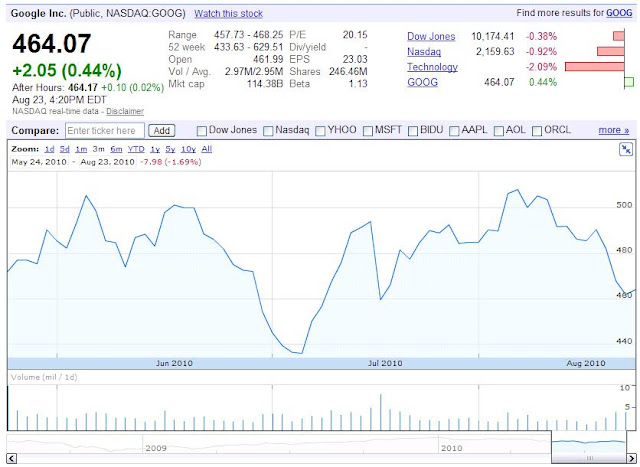Check the AAPL compare checkbox
Screen dimensions: 640x467
(x=454, y=131)
